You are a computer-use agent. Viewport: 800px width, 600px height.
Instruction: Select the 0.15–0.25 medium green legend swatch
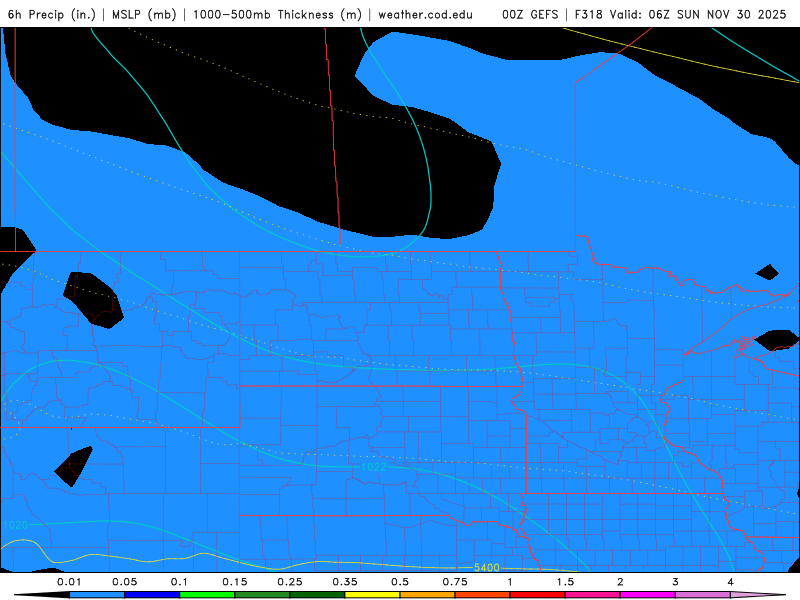262,595
